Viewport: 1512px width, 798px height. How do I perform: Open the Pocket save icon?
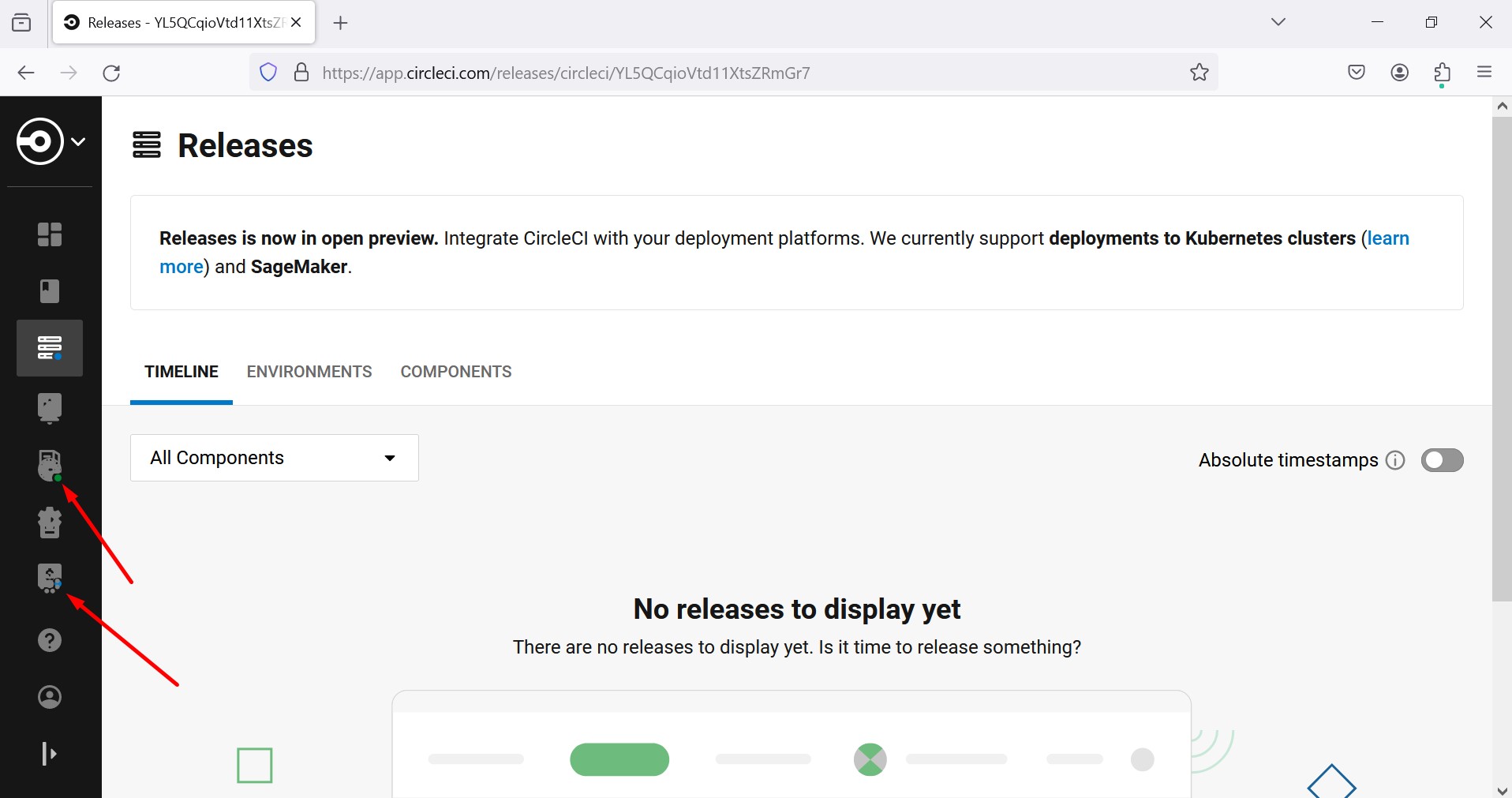tap(1357, 73)
